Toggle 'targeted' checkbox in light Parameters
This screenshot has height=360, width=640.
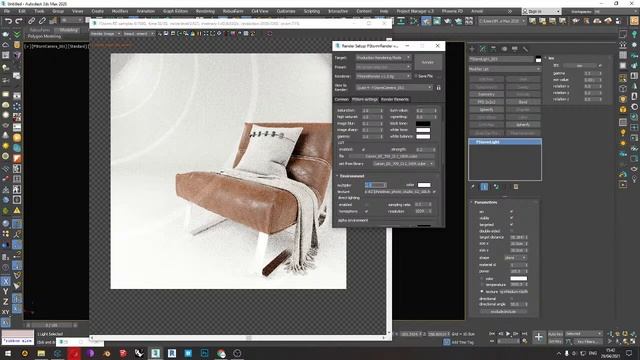coord(511,224)
